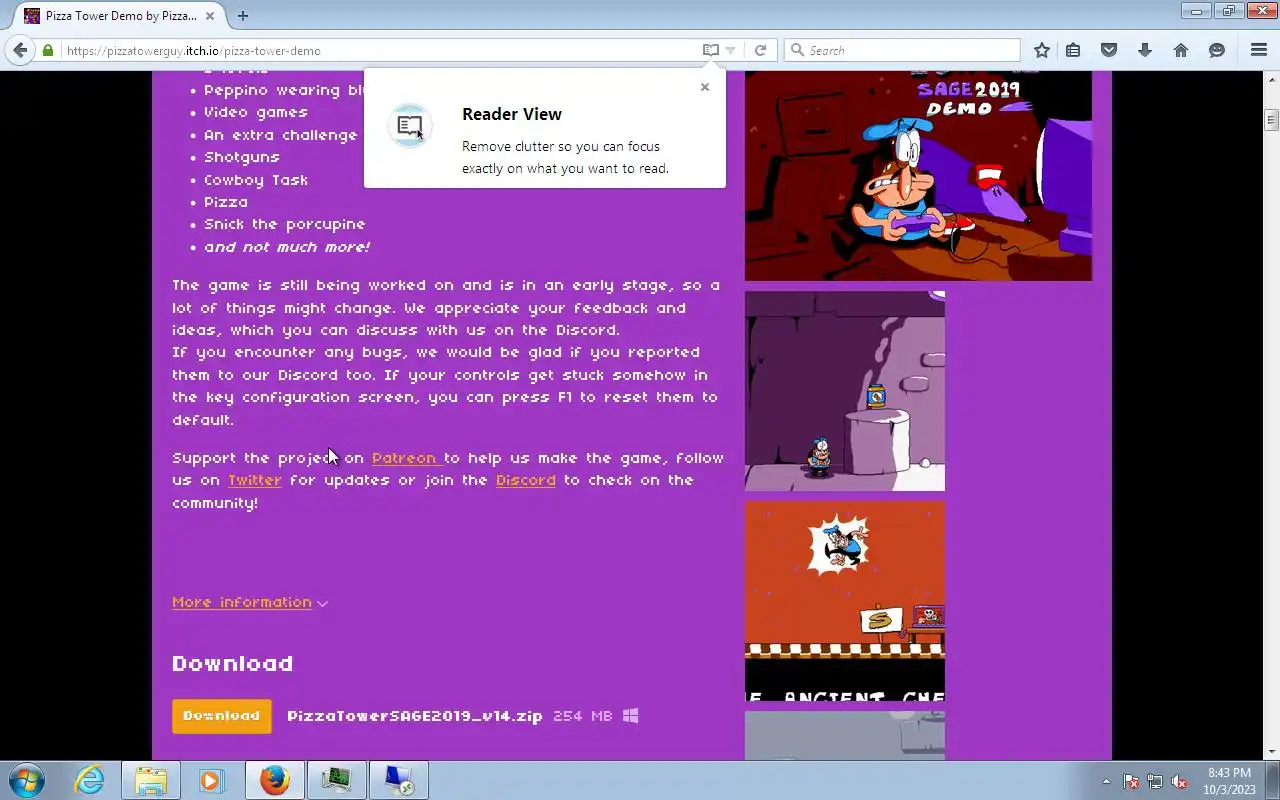This screenshot has width=1280, height=800.
Task: Click in the URL address field
Action: click(x=380, y=50)
